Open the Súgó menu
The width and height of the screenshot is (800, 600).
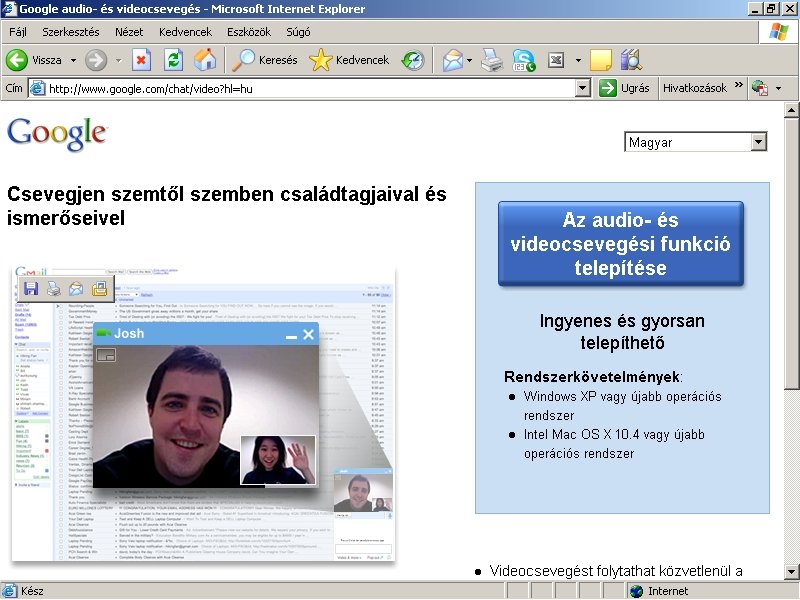tap(298, 32)
